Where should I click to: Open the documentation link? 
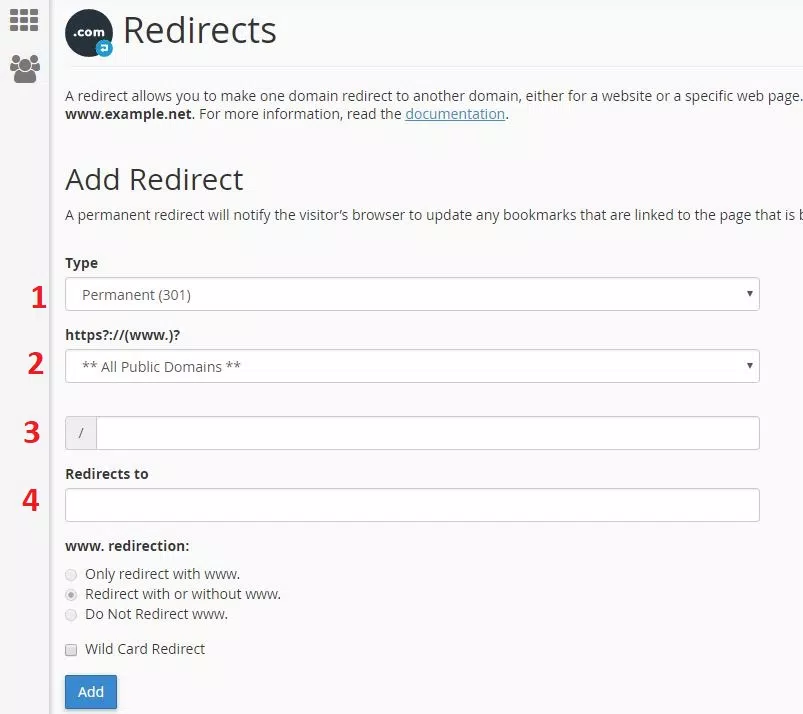click(455, 114)
